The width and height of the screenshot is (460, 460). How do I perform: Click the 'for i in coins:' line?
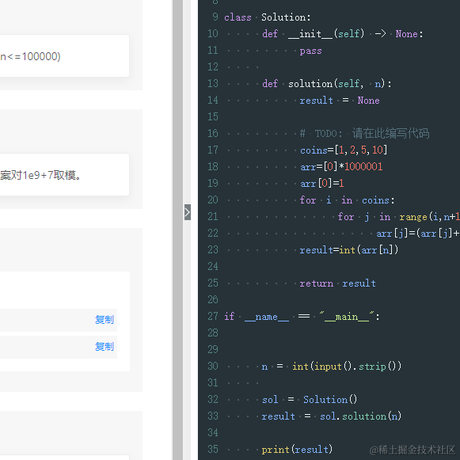[x=347, y=200]
